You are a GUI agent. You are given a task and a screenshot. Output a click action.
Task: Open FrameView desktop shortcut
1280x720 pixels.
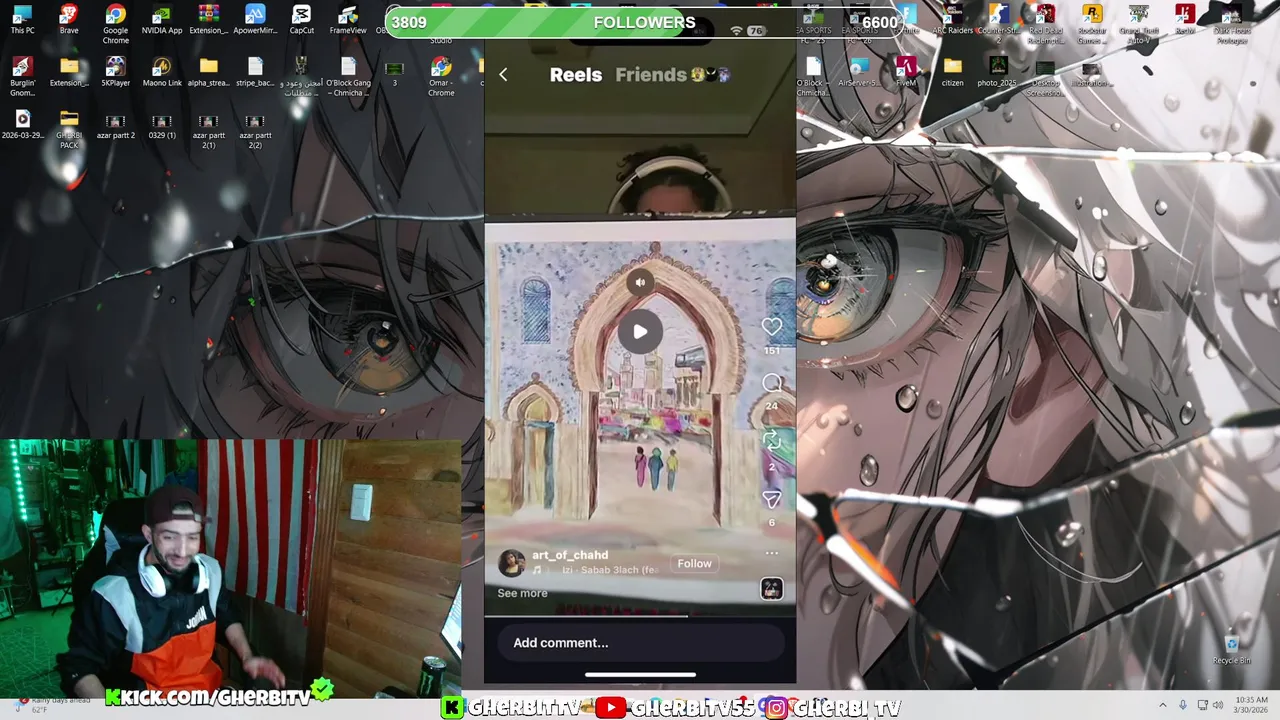[x=348, y=20]
